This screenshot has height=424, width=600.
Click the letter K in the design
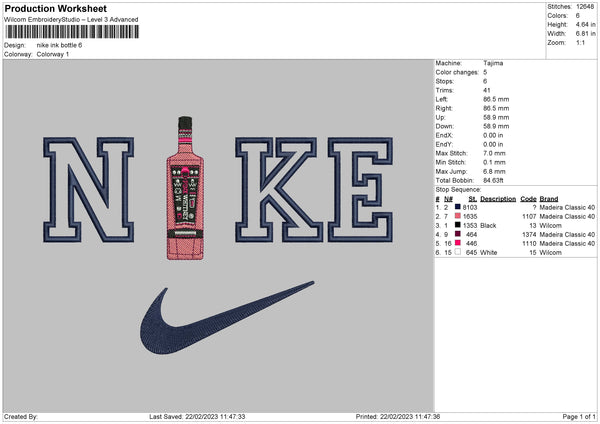(x=279, y=190)
